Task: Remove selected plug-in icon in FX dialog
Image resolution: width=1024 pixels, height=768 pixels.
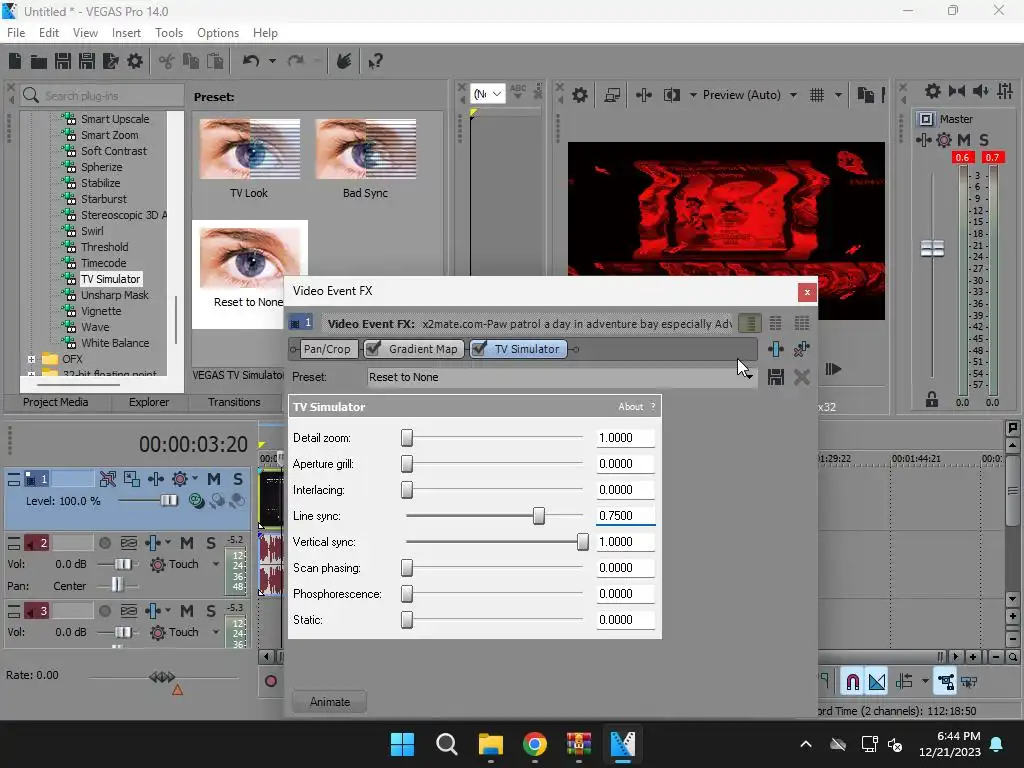Action: (x=801, y=349)
